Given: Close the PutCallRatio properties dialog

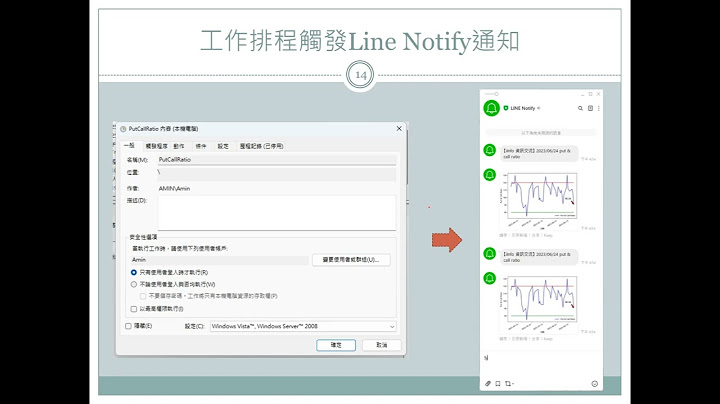Looking at the screenshot, I should pos(399,129).
